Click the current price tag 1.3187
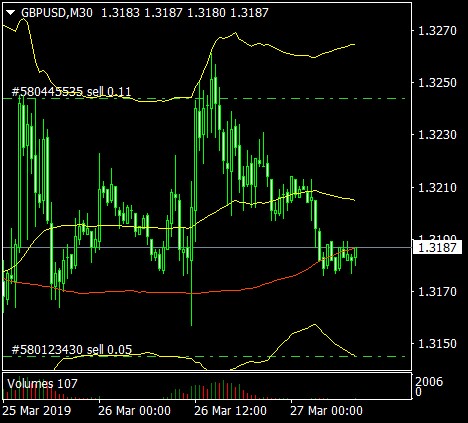The width and height of the screenshot is (468, 423). [437, 248]
